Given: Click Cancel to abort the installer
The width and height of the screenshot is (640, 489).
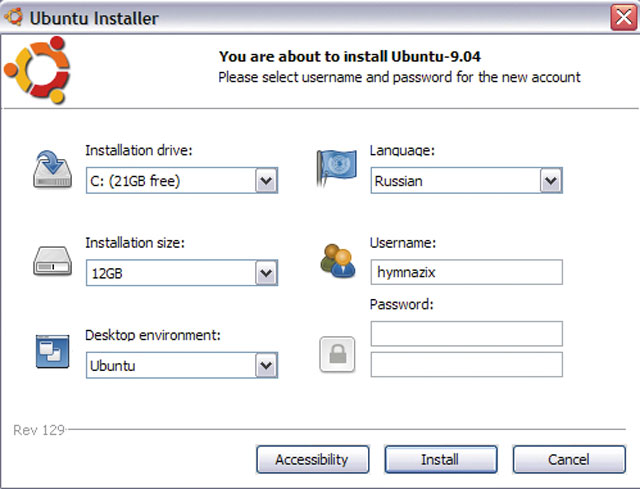Looking at the screenshot, I should 569,460.
